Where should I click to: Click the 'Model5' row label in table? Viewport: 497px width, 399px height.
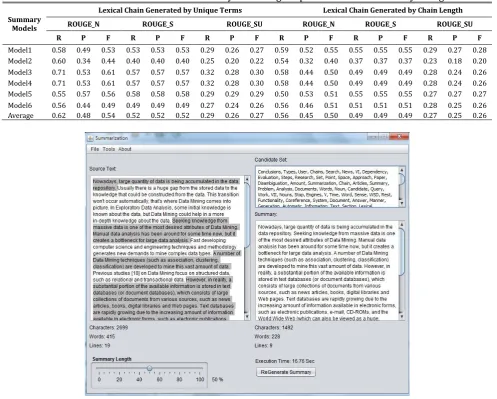coord(20,94)
